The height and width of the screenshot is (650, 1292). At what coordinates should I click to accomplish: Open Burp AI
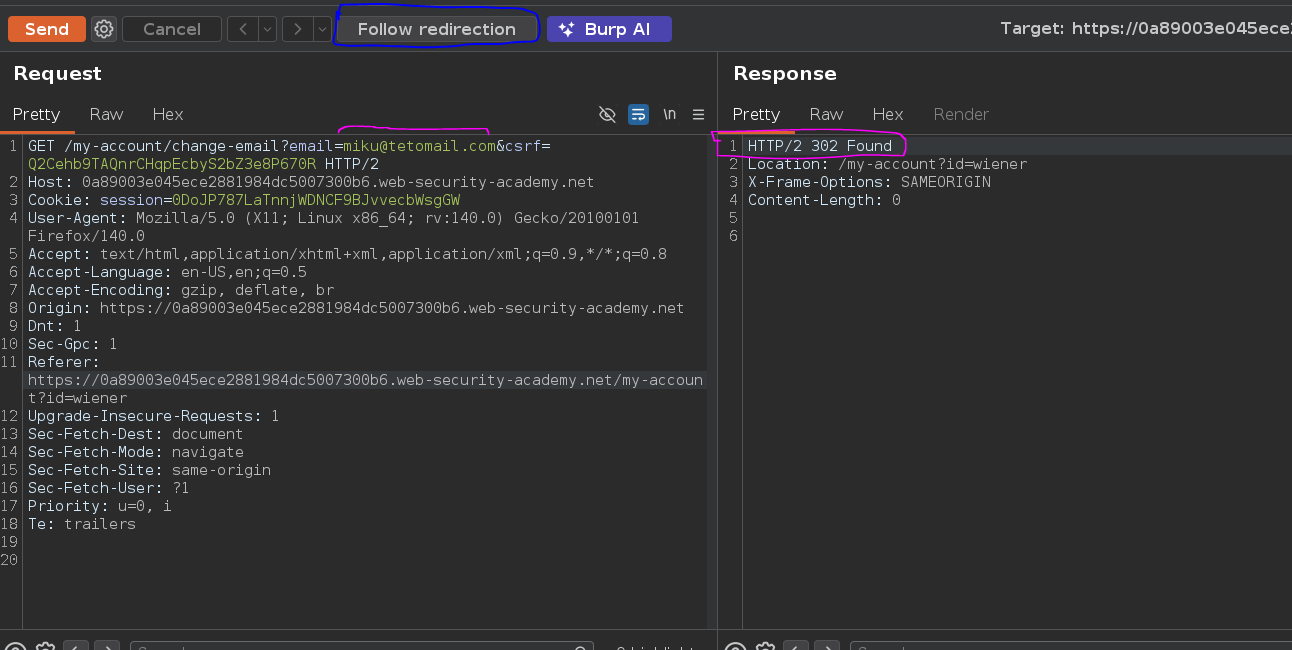(x=609, y=29)
